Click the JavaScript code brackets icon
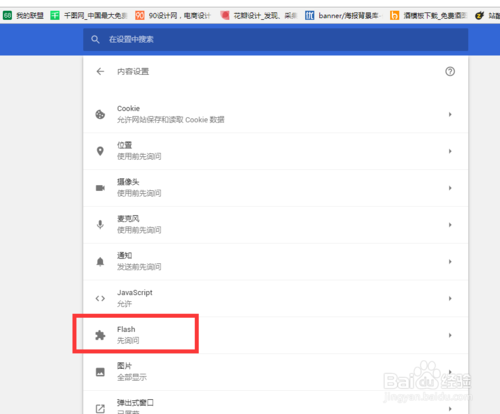Image resolution: width=500 pixels, height=414 pixels. pyautogui.click(x=100, y=298)
